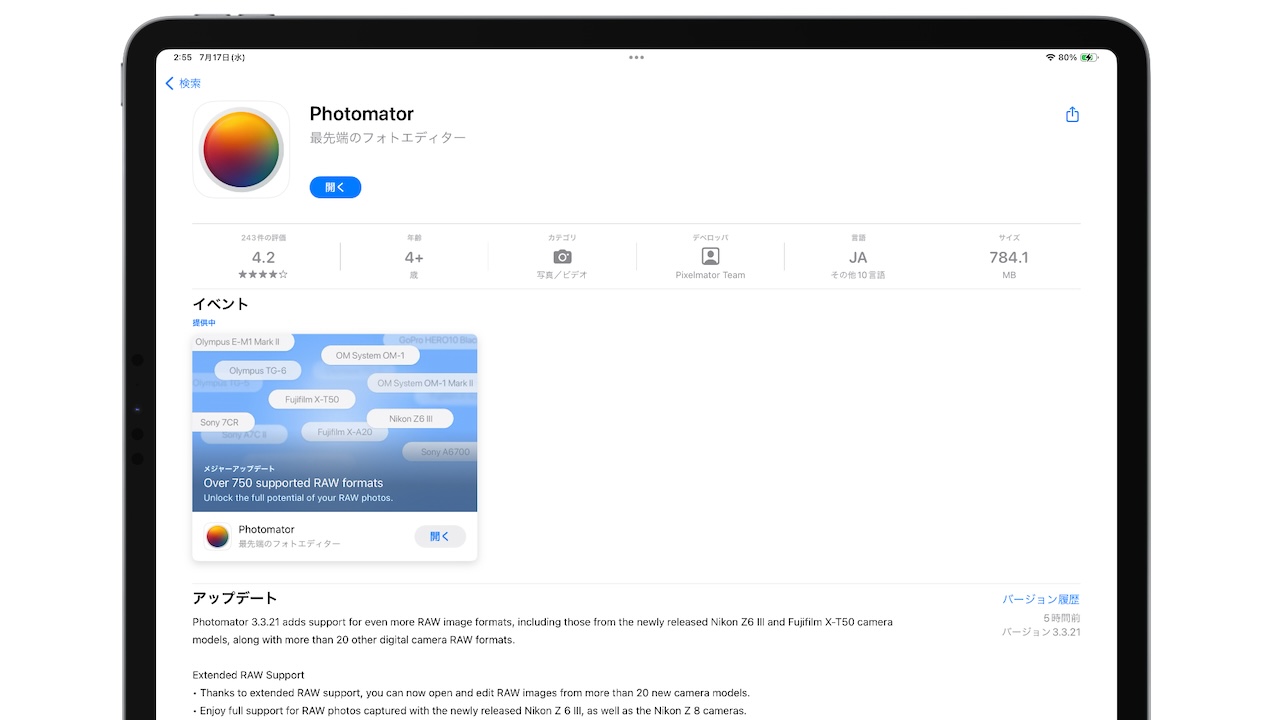
Task: Open the event banner with RAW formats
Action: [x=335, y=423]
